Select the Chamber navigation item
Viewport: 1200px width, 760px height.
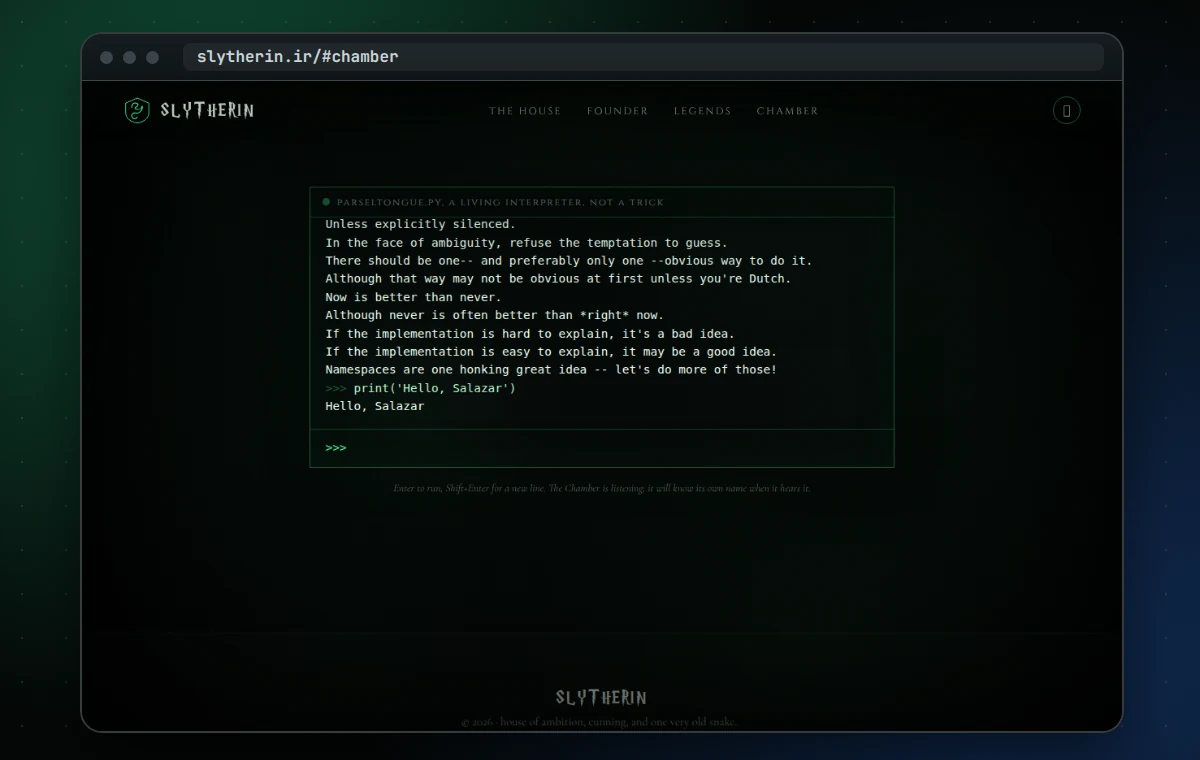(788, 111)
